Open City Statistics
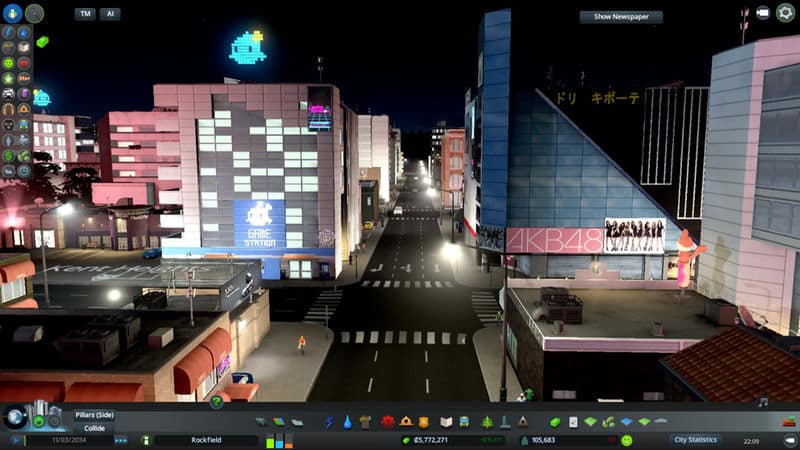 (695, 440)
